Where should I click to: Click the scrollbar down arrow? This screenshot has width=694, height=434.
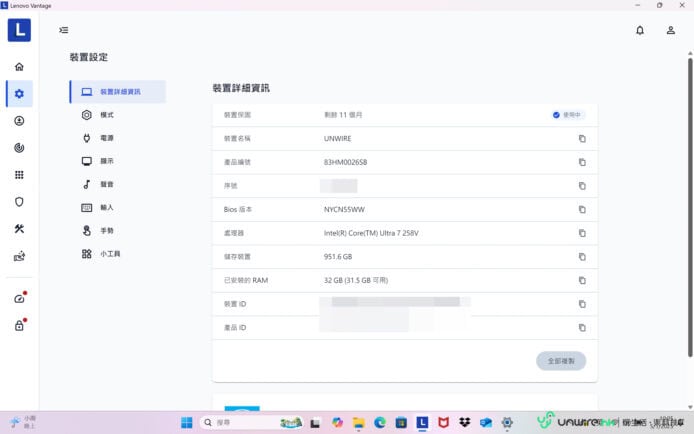click(690, 407)
